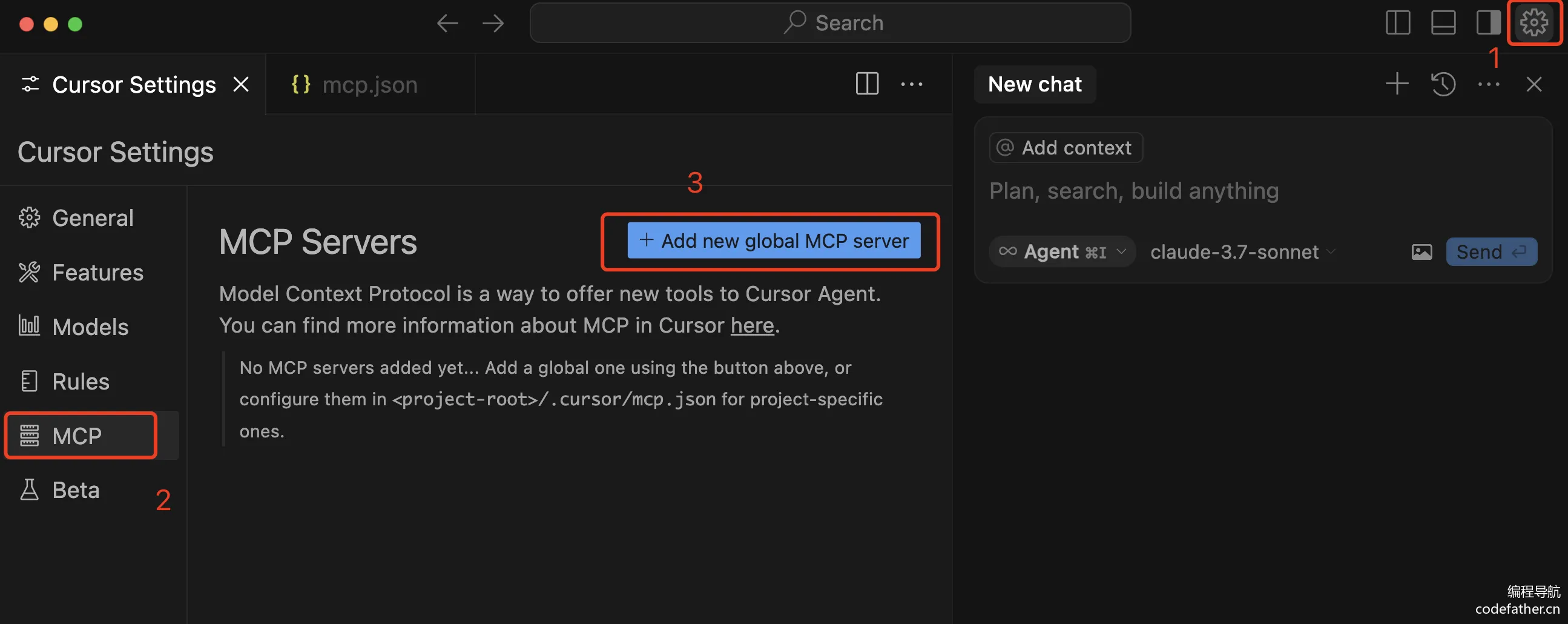Click Add new global MCP server
The image size is (1568, 624).
(x=774, y=241)
